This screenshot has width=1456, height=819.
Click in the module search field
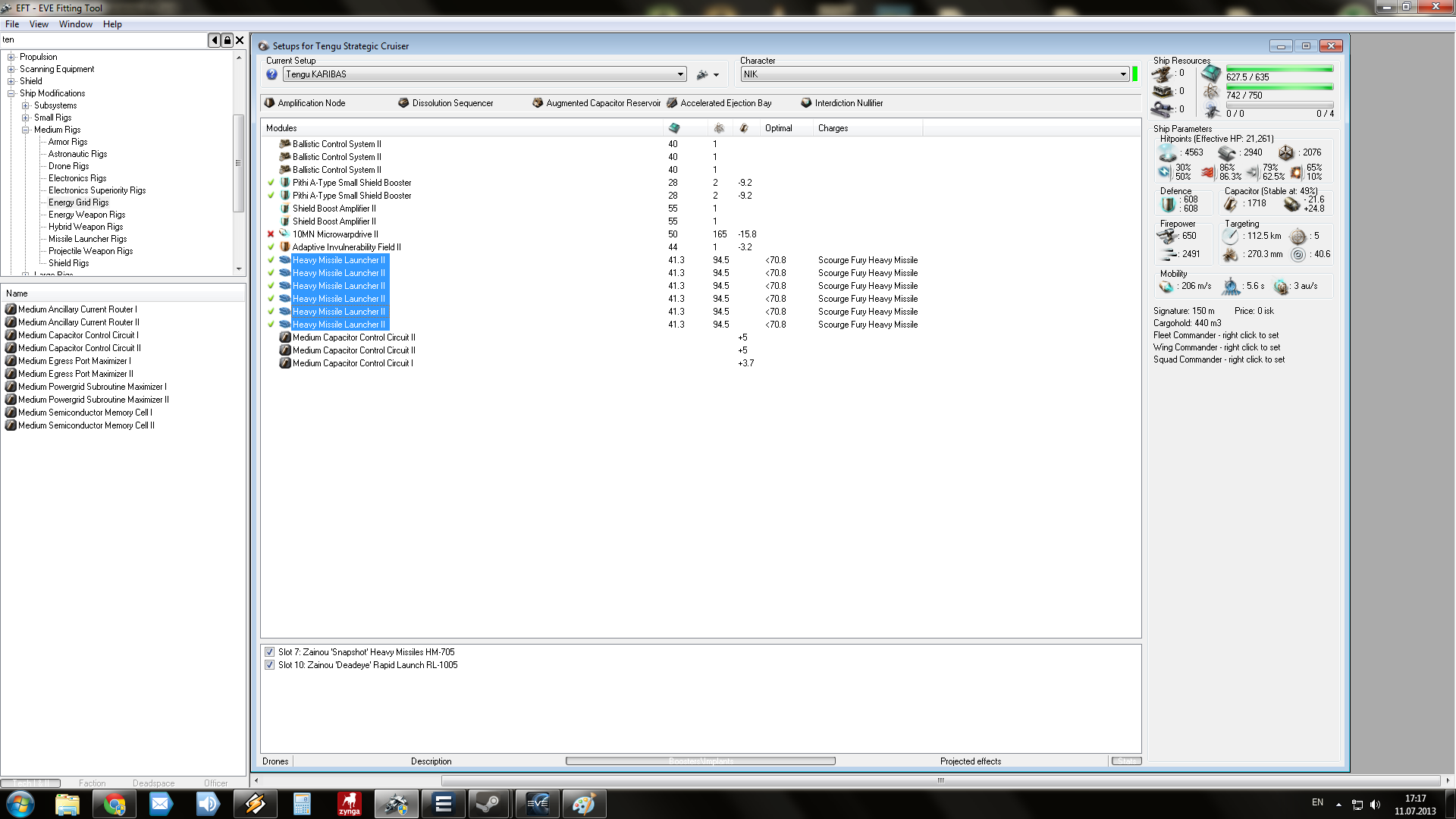104,40
